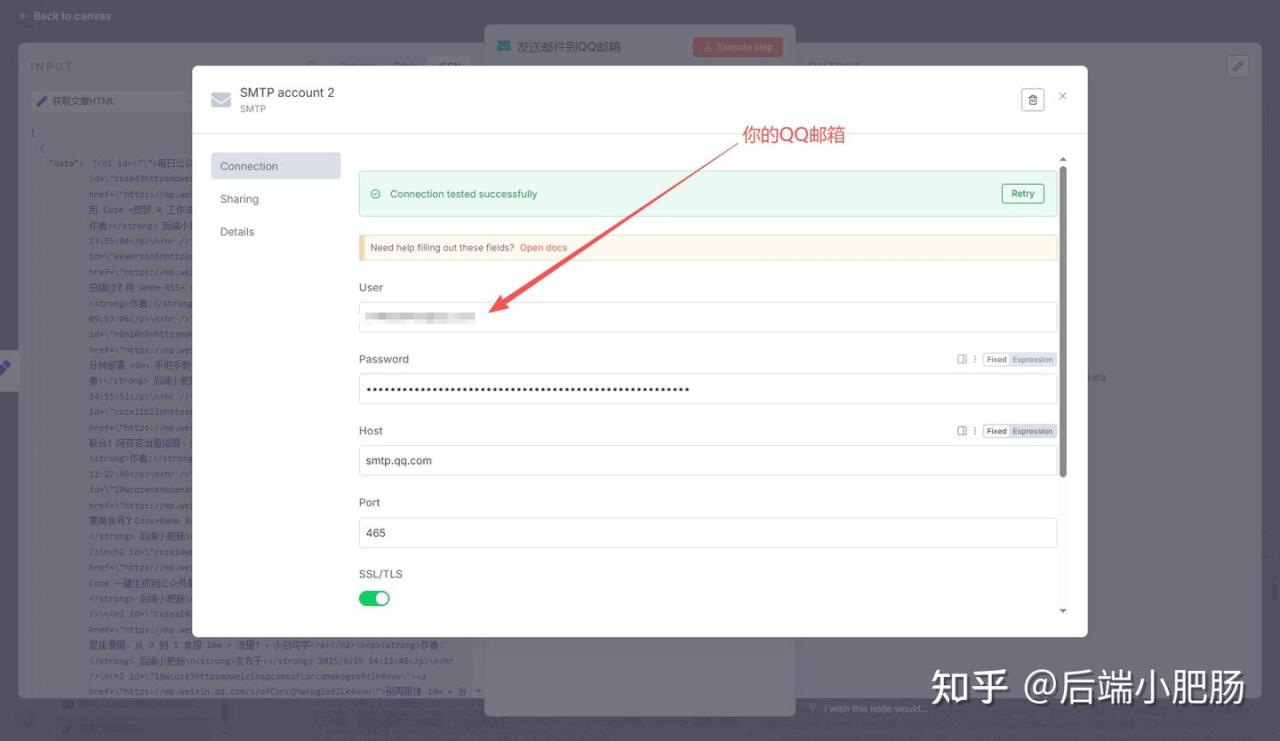Open the docs link in help banner
Image resolution: width=1280 pixels, height=741 pixels.
click(543, 248)
